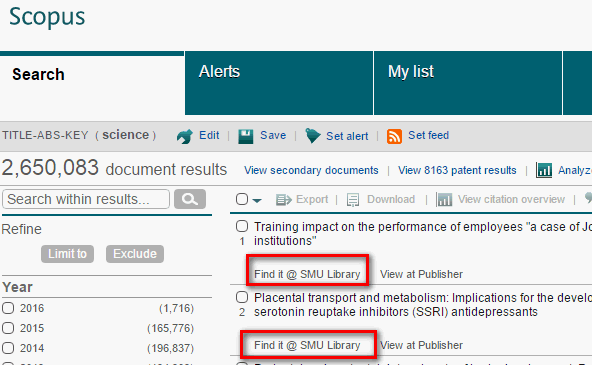Screen dimensions: 592x365
Task: Click the Export text link
Action: 312,199
